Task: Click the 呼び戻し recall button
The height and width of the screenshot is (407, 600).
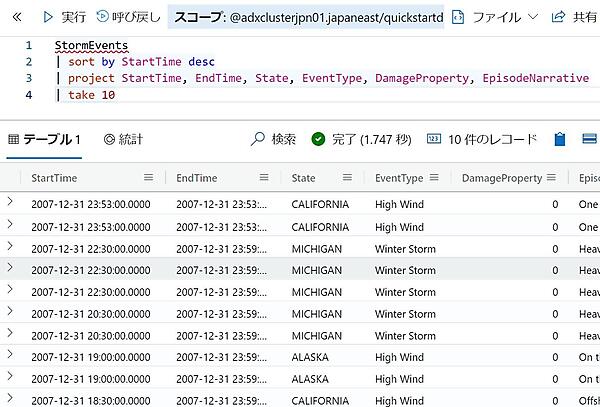Action: (129, 17)
